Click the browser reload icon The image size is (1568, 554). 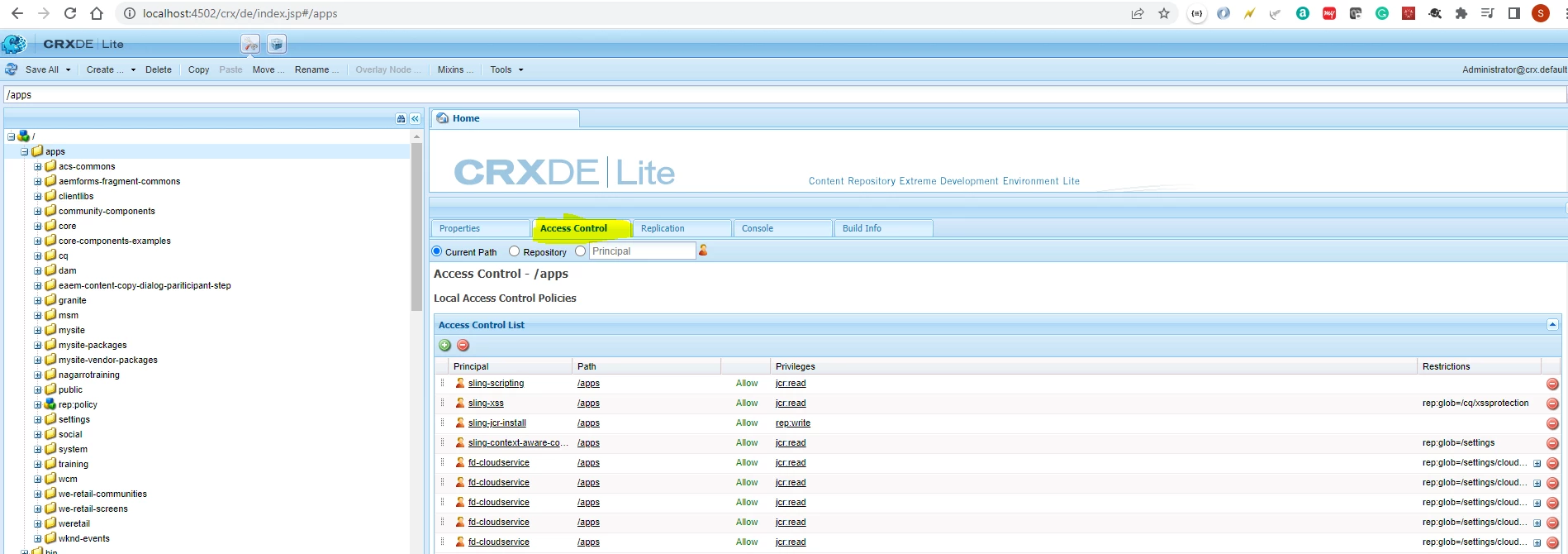click(70, 13)
